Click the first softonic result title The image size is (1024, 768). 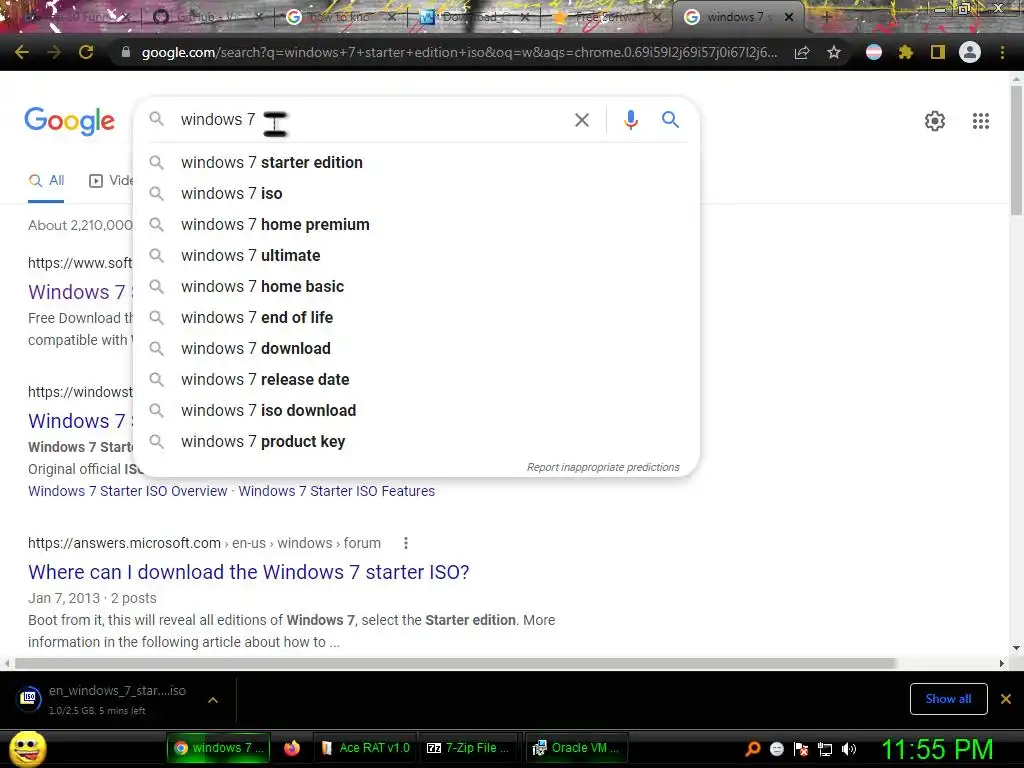tap(80, 292)
